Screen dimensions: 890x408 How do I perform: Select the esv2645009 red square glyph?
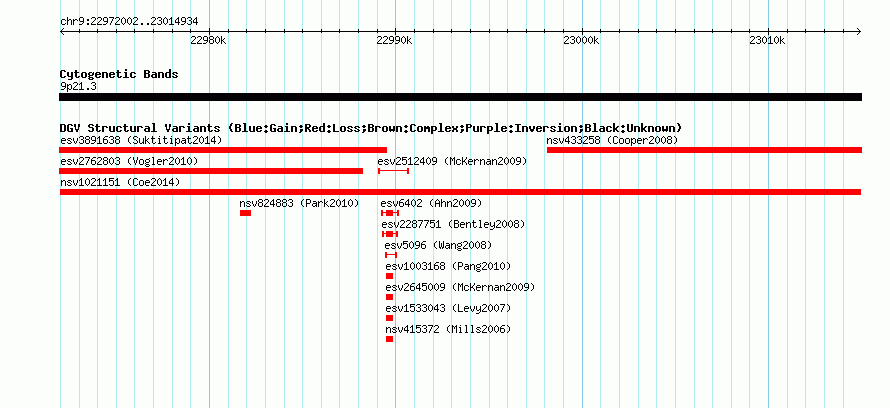[x=389, y=297]
